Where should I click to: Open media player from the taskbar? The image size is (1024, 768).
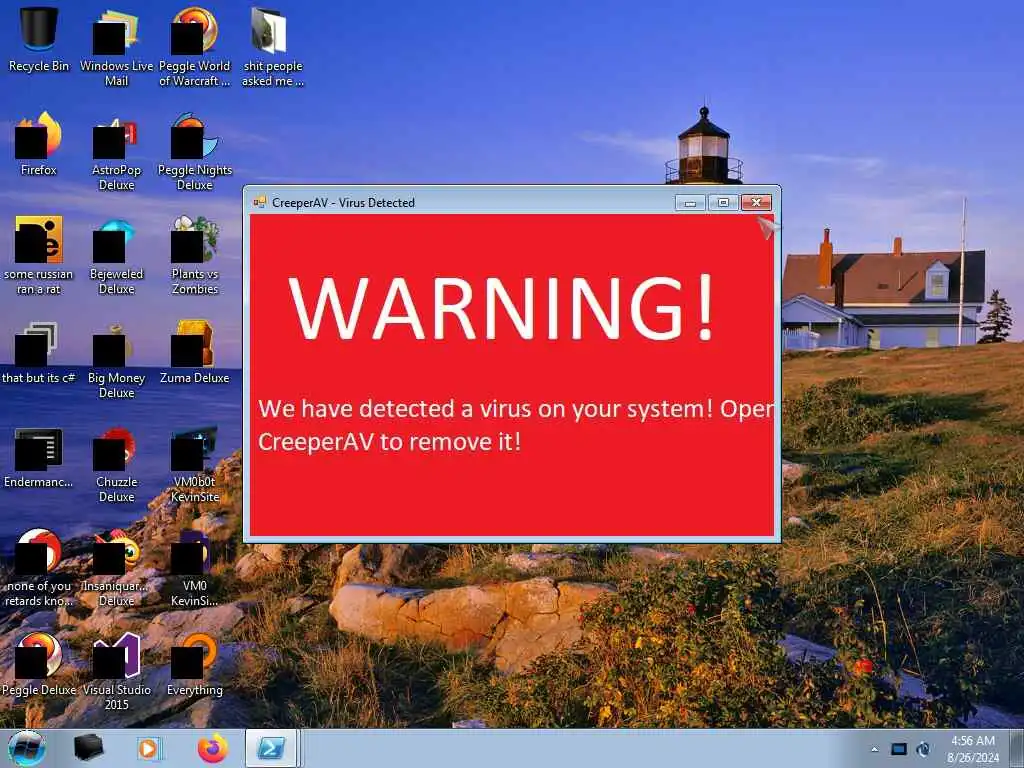tap(148, 748)
